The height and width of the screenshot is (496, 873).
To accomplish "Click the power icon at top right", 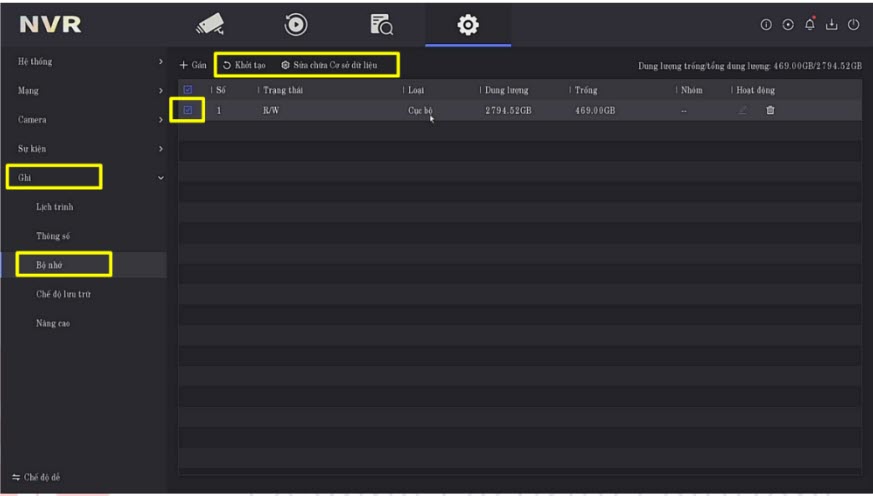I will click(x=854, y=26).
